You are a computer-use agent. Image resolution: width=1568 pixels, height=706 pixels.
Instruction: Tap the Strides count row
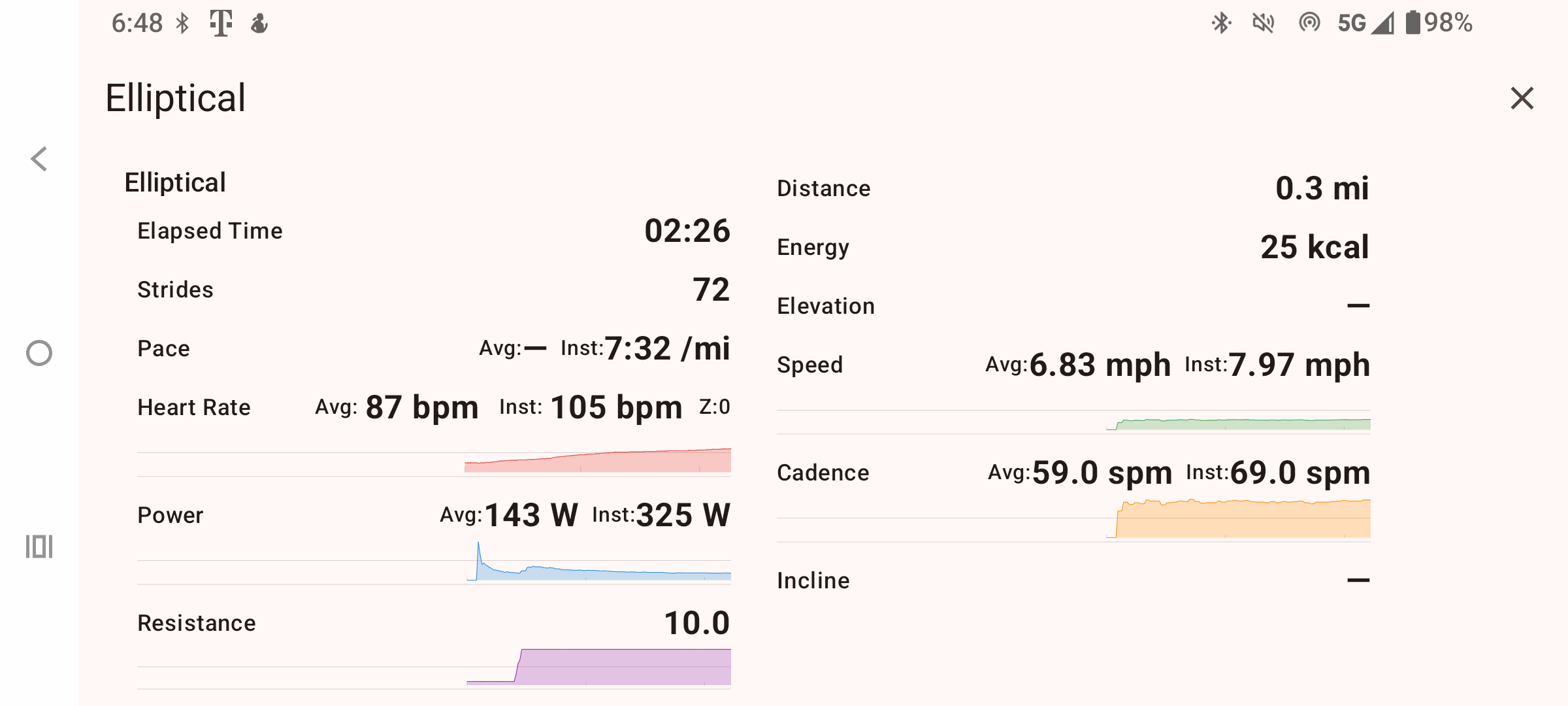(x=433, y=290)
